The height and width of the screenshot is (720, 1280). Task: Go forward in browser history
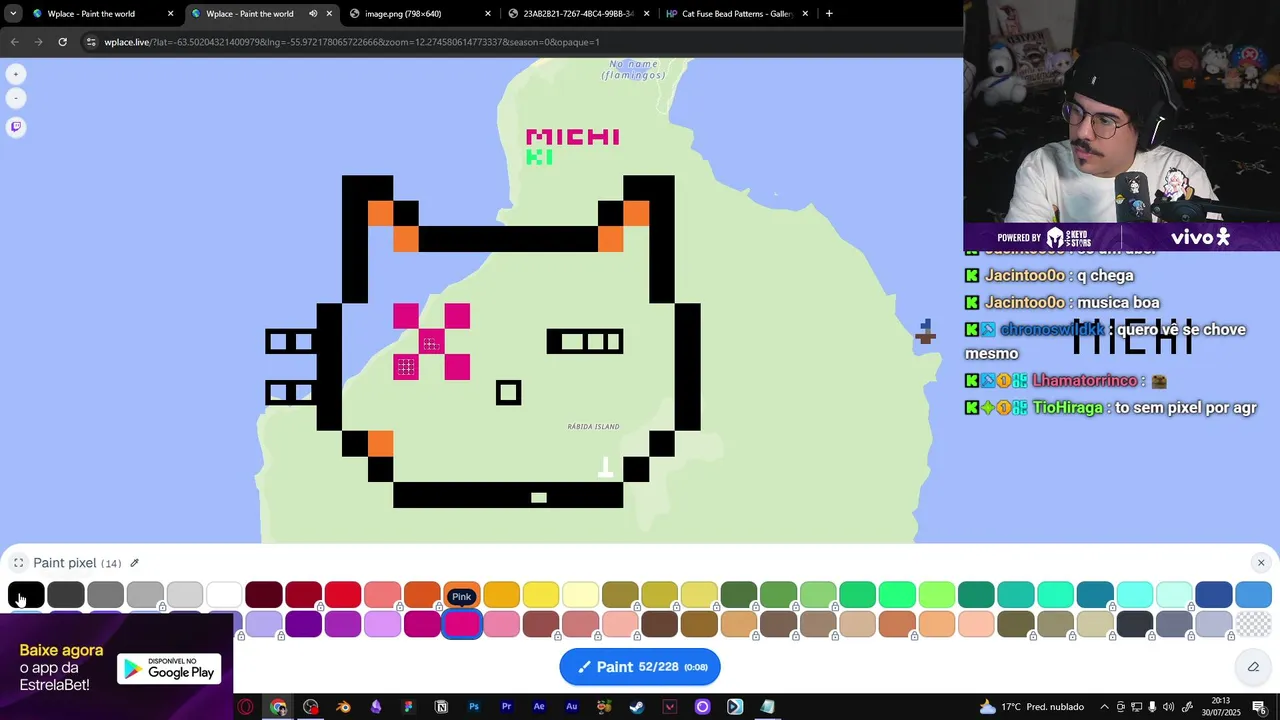tap(38, 42)
